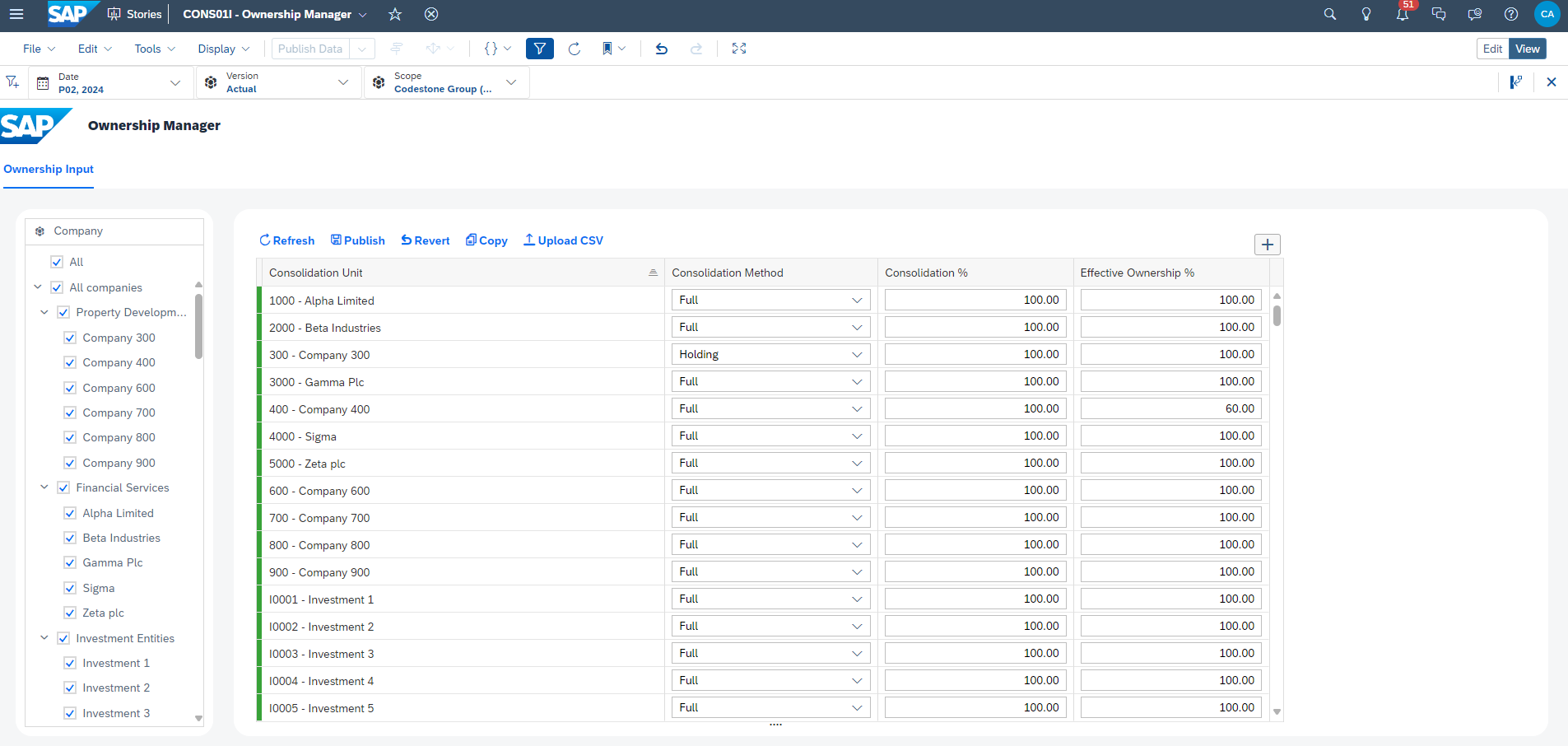The height and width of the screenshot is (746, 1568).
Task: Collapse the All companies tree node
Action: coord(38,287)
